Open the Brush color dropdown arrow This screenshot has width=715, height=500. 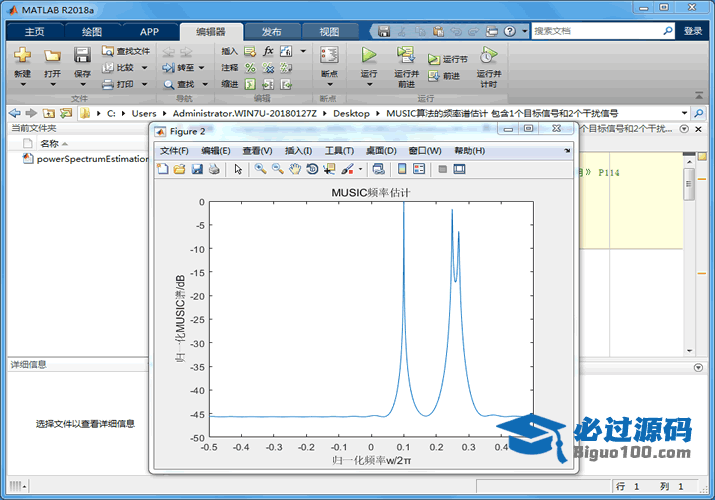[361, 169]
